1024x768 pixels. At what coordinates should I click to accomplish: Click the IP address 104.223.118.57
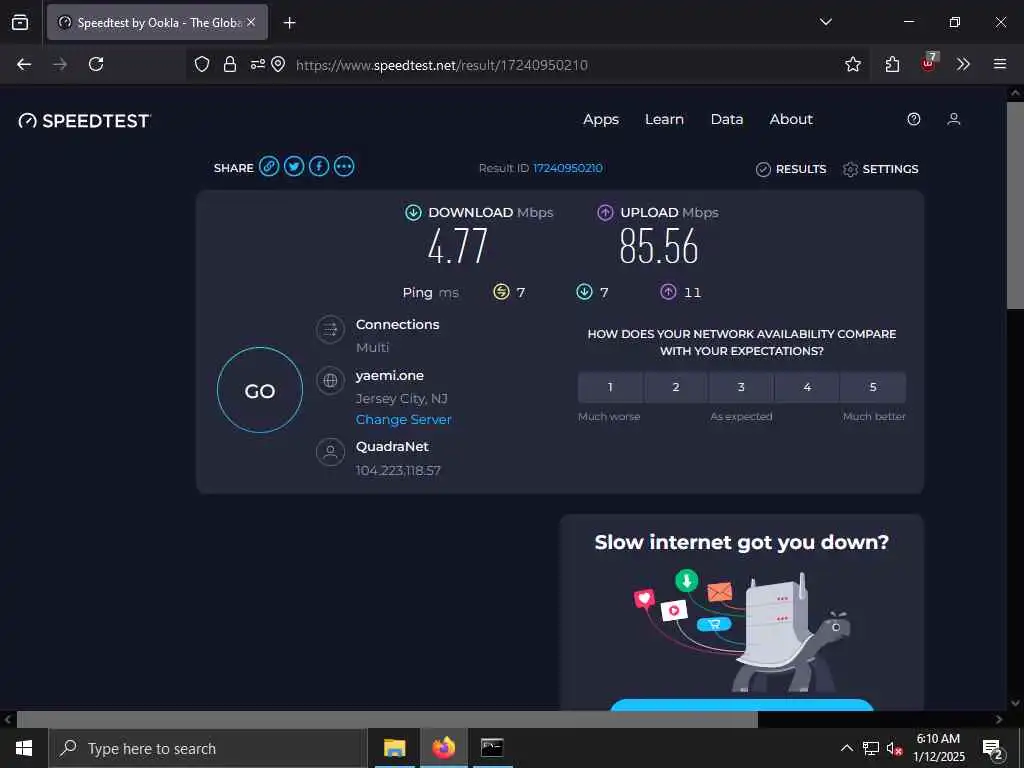(x=398, y=470)
